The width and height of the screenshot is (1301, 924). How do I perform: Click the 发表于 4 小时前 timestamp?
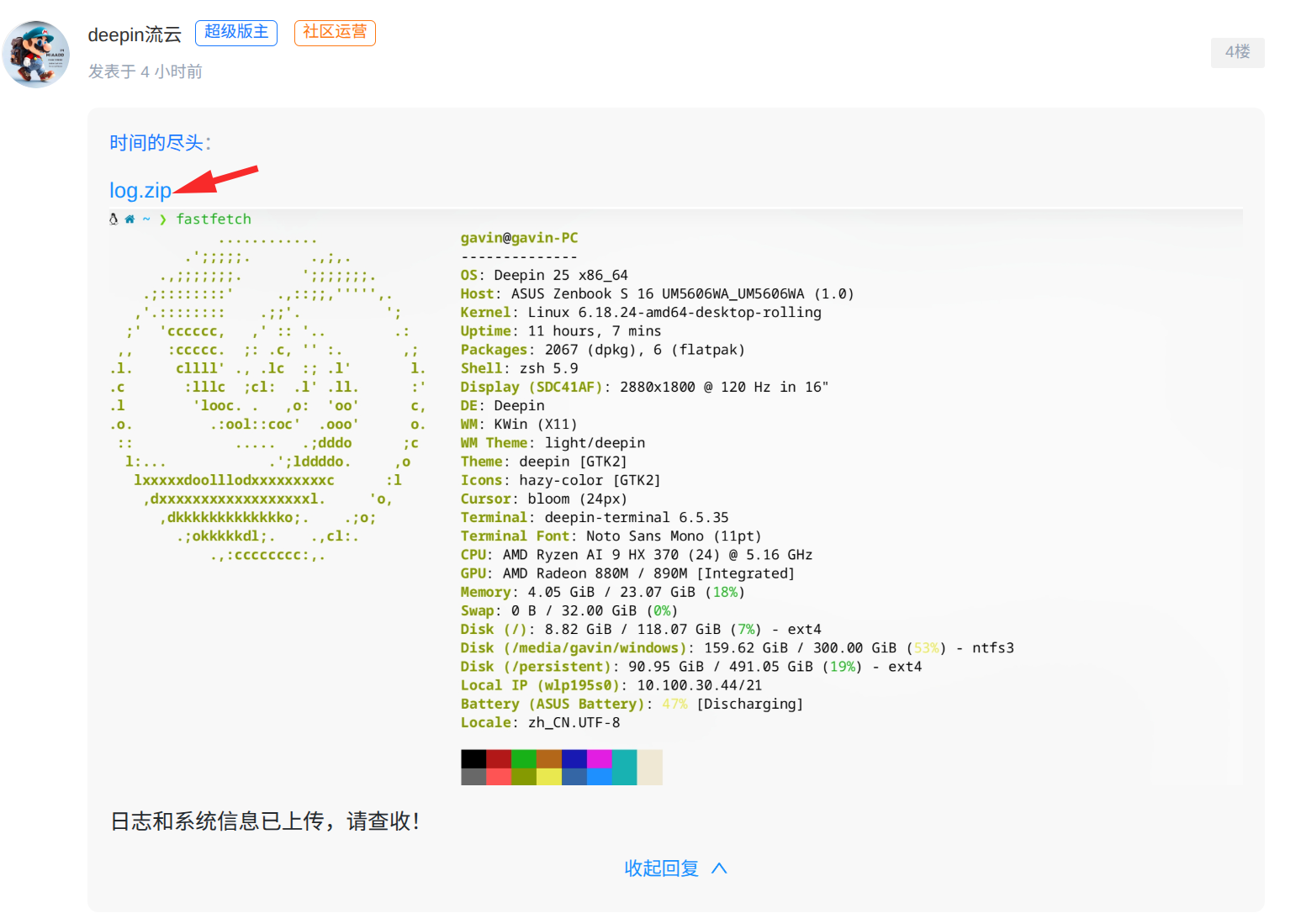pyautogui.click(x=145, y=71)
